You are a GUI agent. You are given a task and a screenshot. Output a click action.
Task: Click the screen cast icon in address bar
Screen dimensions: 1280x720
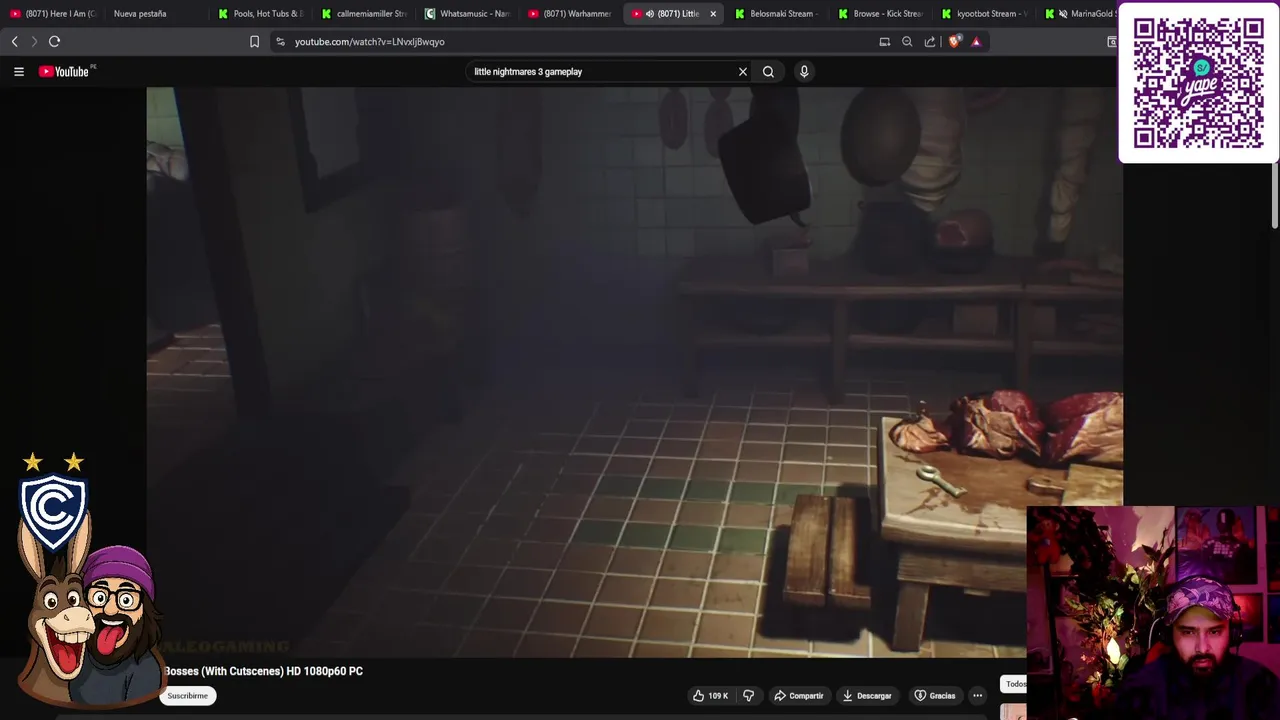pyautogui.click(x=884, y=41)
